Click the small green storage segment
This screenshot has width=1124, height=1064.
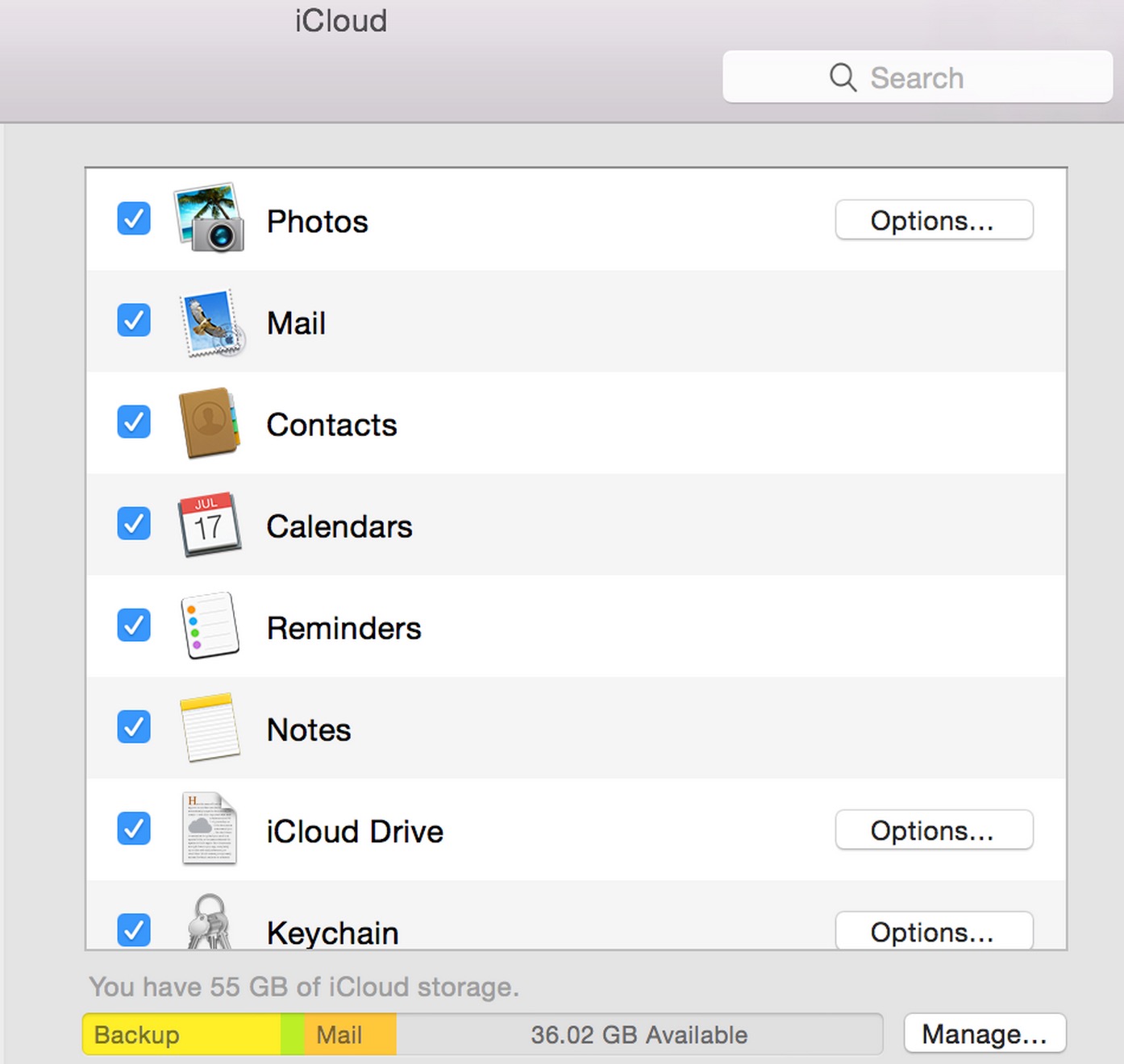point(292,1034)
